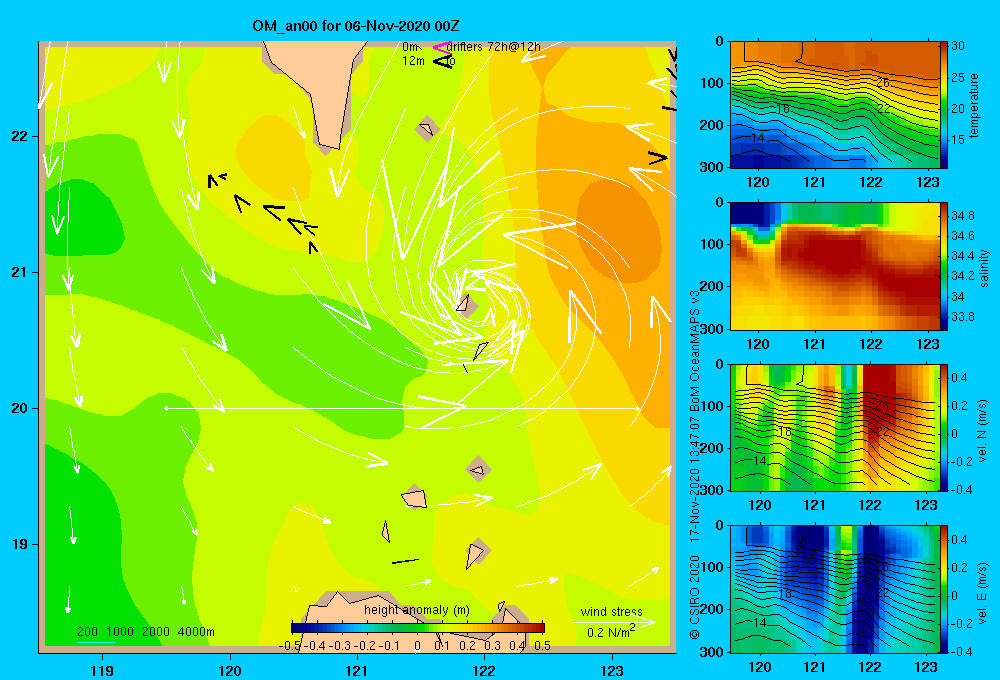This screenshot has height=680, width=1000.
Task: Click the vel. N color scale bar
Action: pos(943,427)
